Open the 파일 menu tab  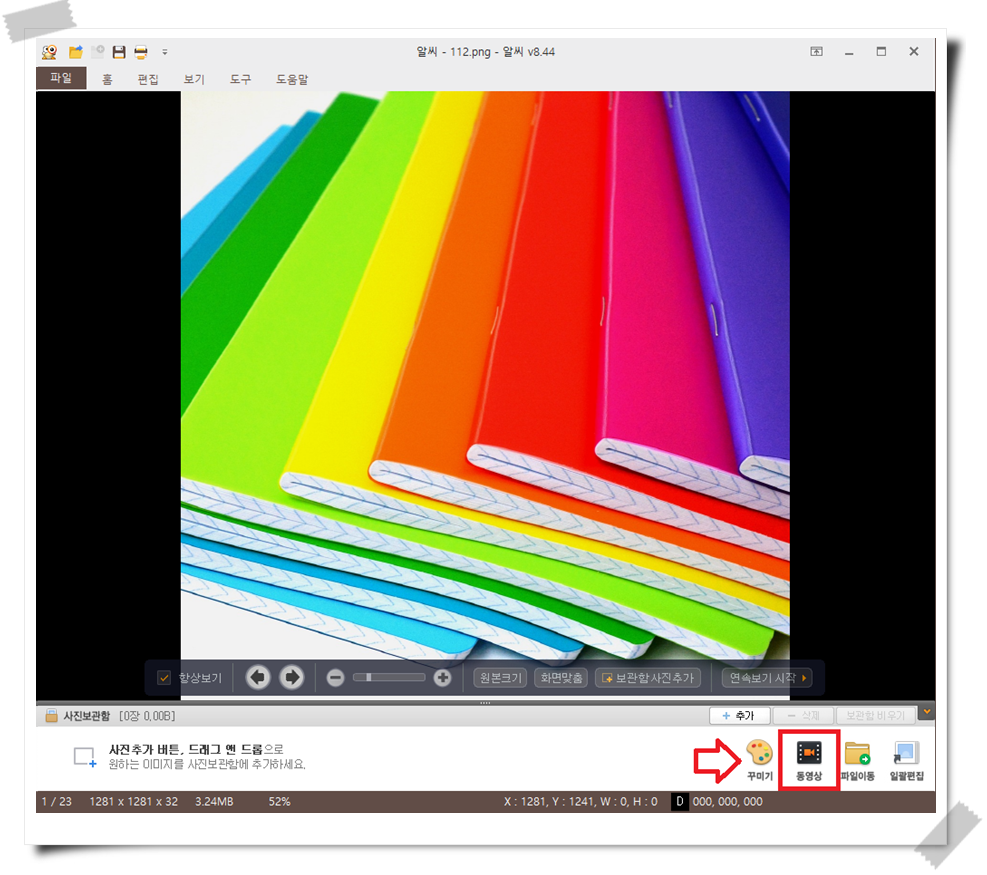point(61,78)
